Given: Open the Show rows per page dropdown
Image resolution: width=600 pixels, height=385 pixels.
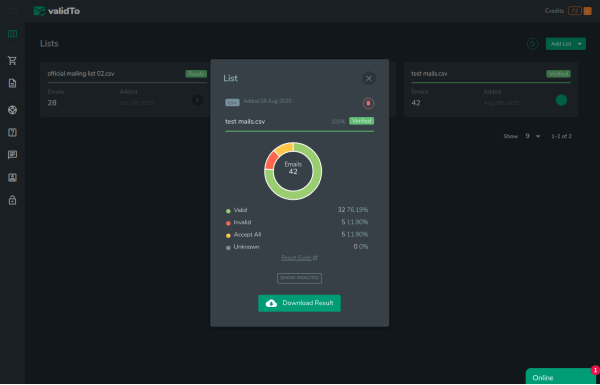Looking at the screenshot, I should coord(533,136).
